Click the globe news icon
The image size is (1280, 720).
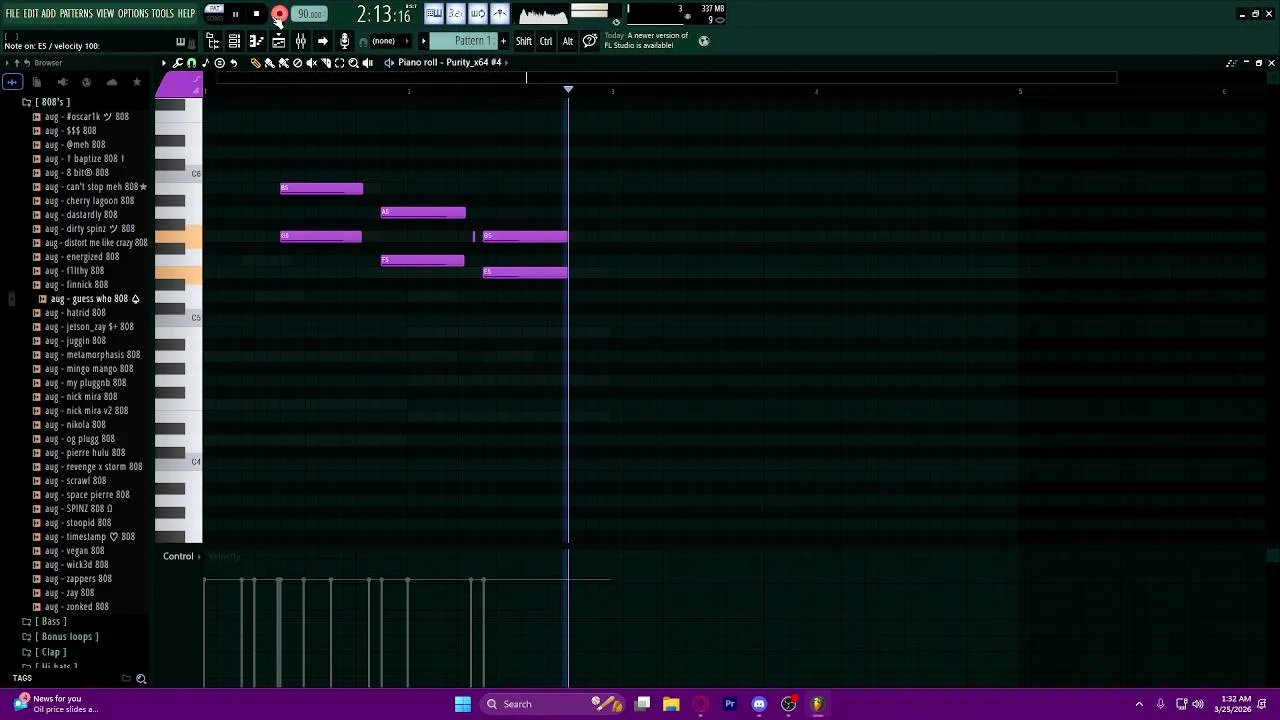[704, 41]
